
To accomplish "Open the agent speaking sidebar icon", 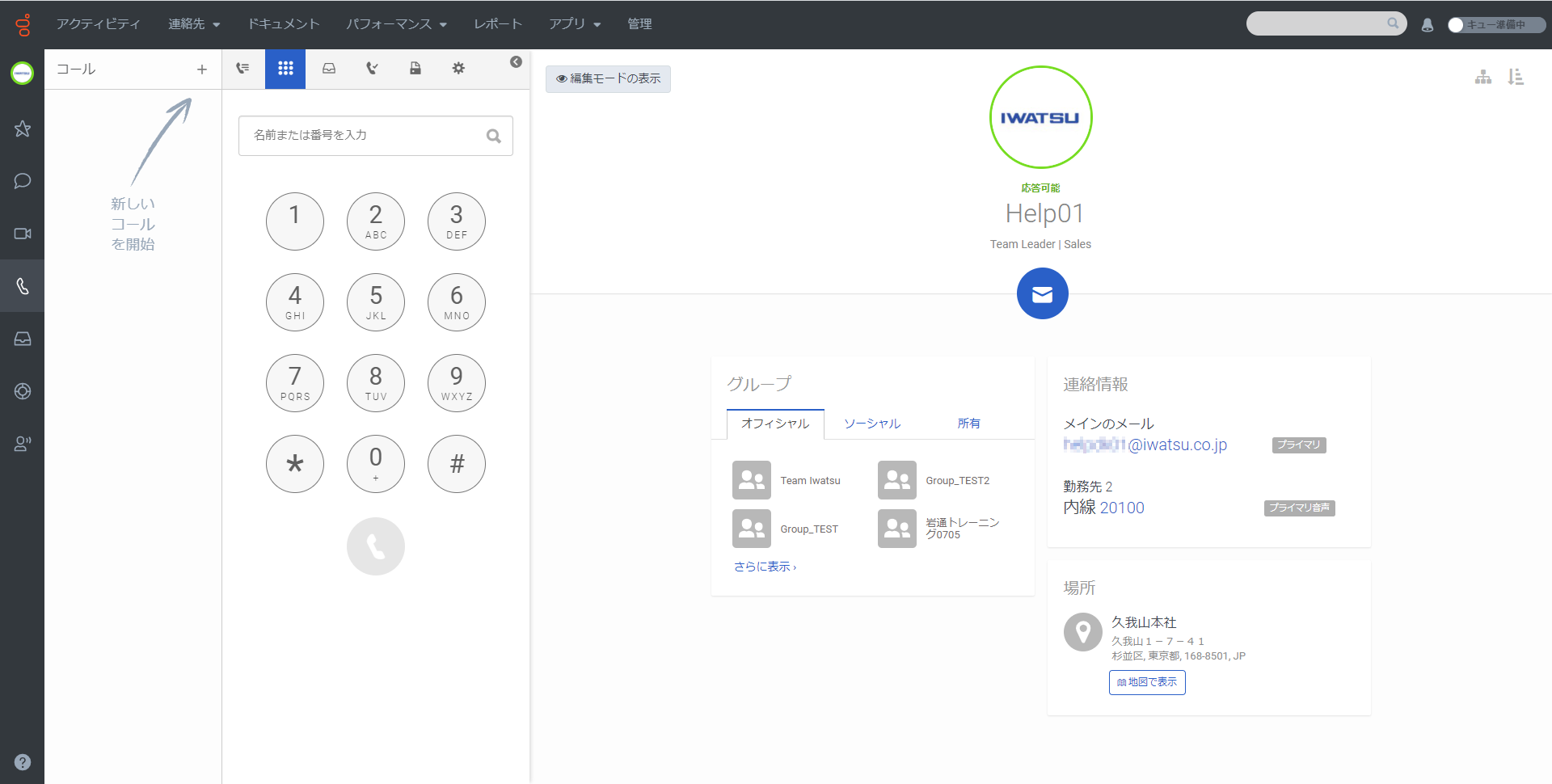I will point(23,444).
